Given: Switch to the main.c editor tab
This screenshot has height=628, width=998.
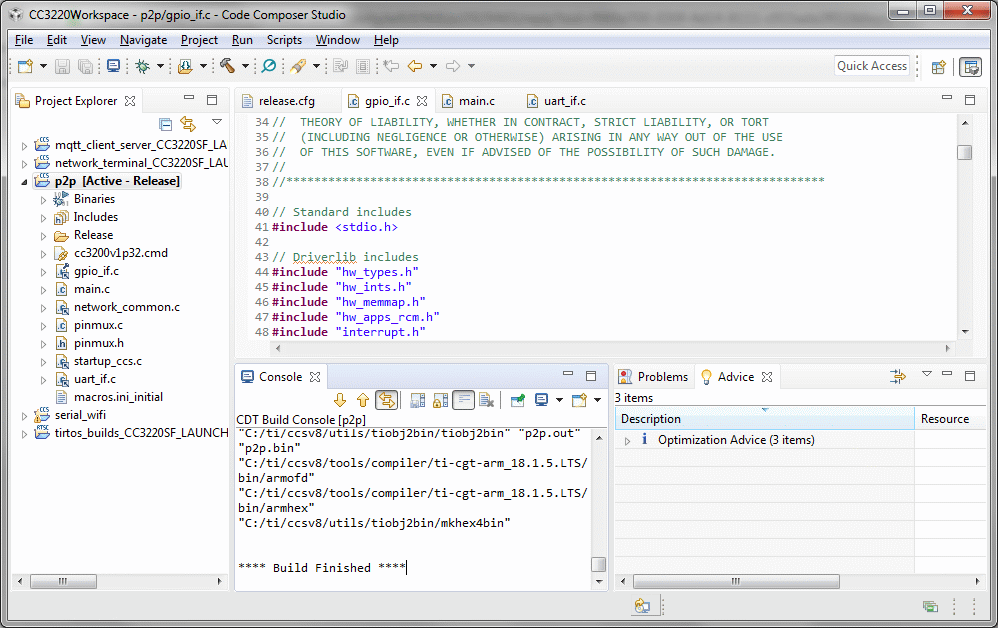Looking at the screenshot, I should coord(476,101).
